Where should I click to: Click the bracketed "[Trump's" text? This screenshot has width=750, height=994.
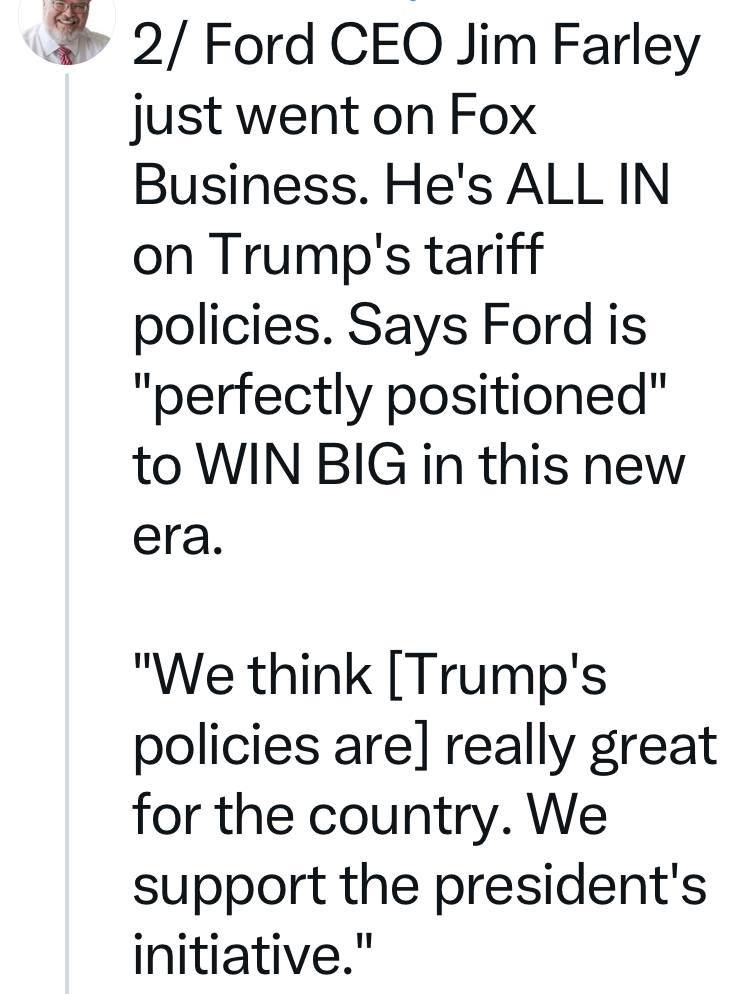point(496,678)
